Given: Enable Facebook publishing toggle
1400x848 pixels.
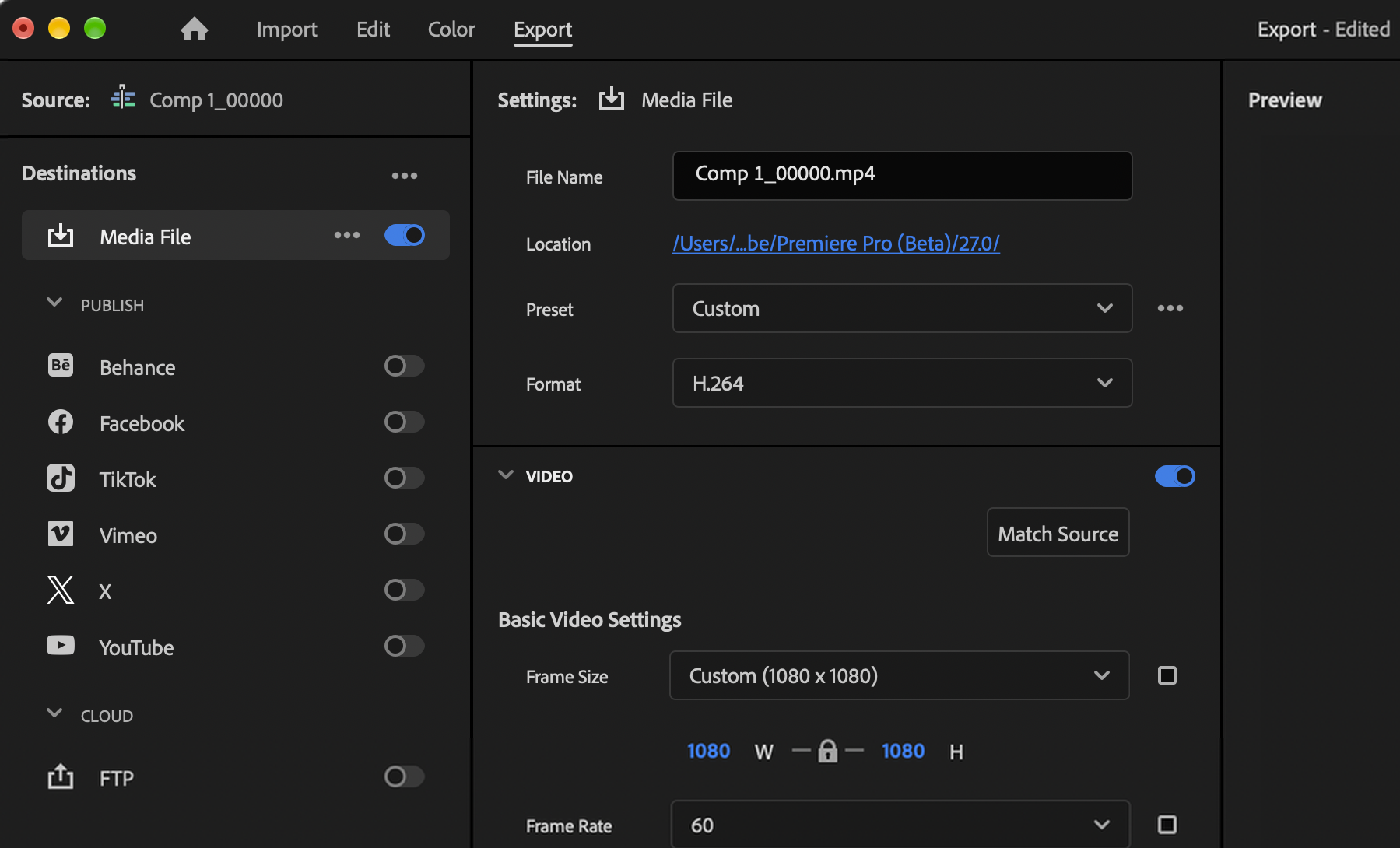Looking at the screenshot, I should (405, 422).
